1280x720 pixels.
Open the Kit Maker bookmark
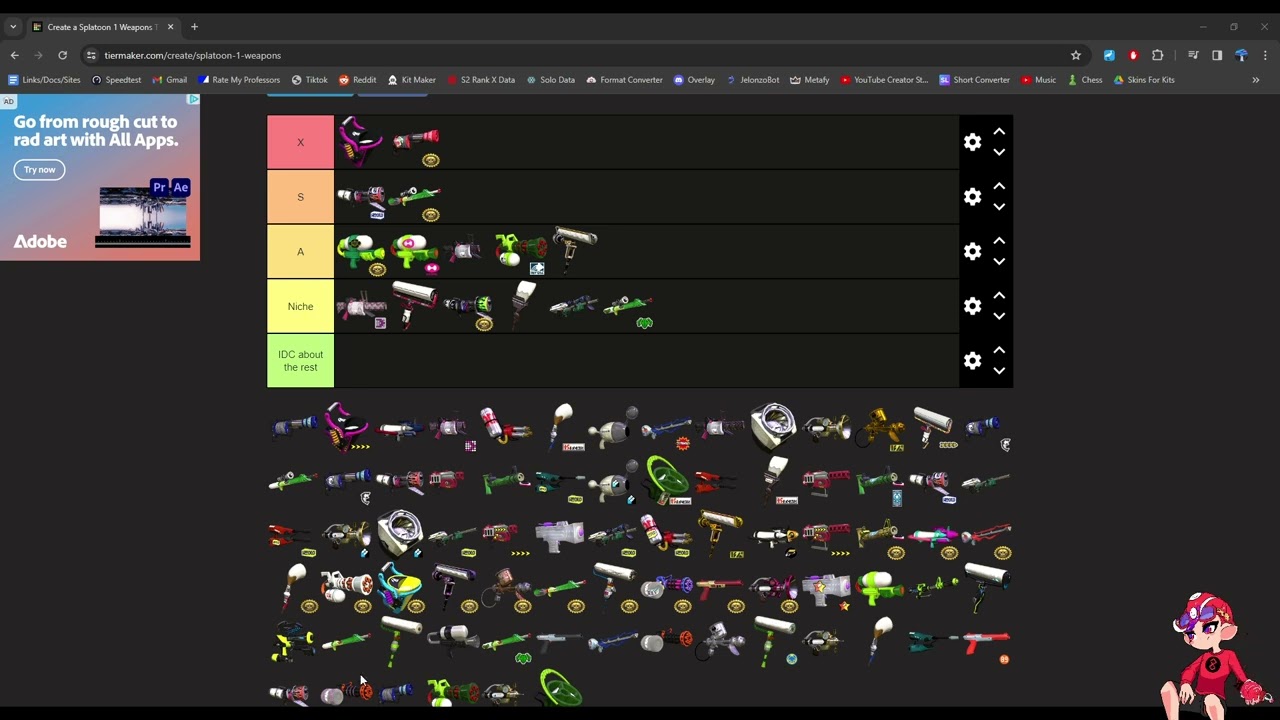click(x=411, y=80)
